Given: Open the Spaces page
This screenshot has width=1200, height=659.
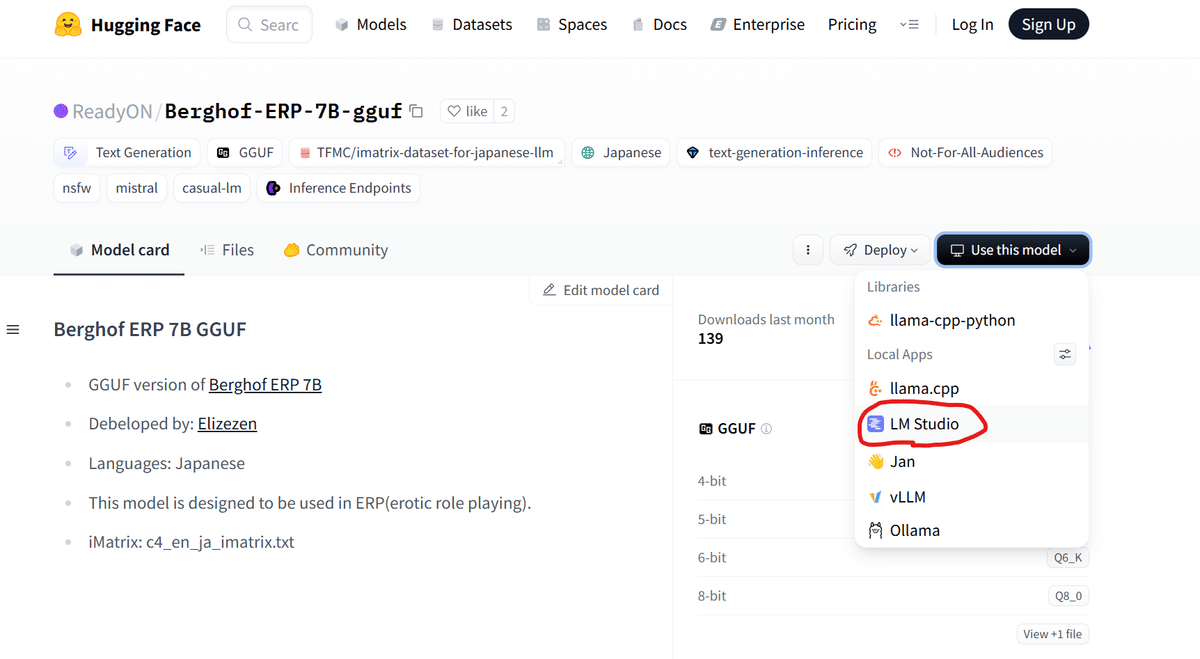Looking at the screenshot, I should pyautogui.click(x=571, y=25).
